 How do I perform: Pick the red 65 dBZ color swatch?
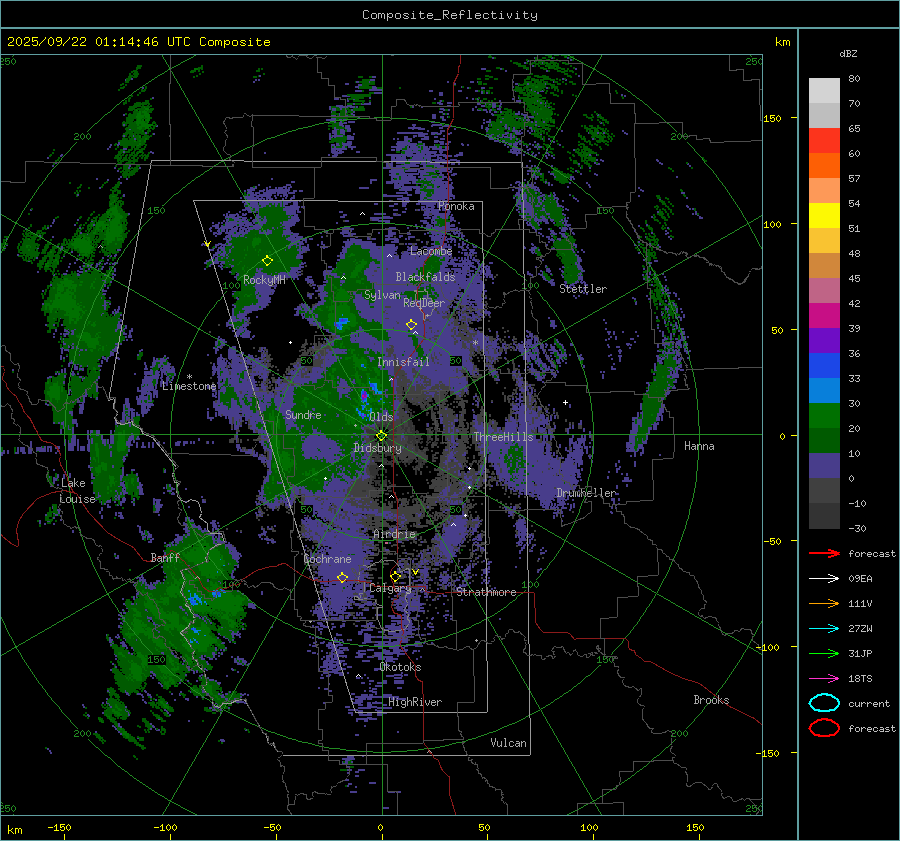[824, 141]
